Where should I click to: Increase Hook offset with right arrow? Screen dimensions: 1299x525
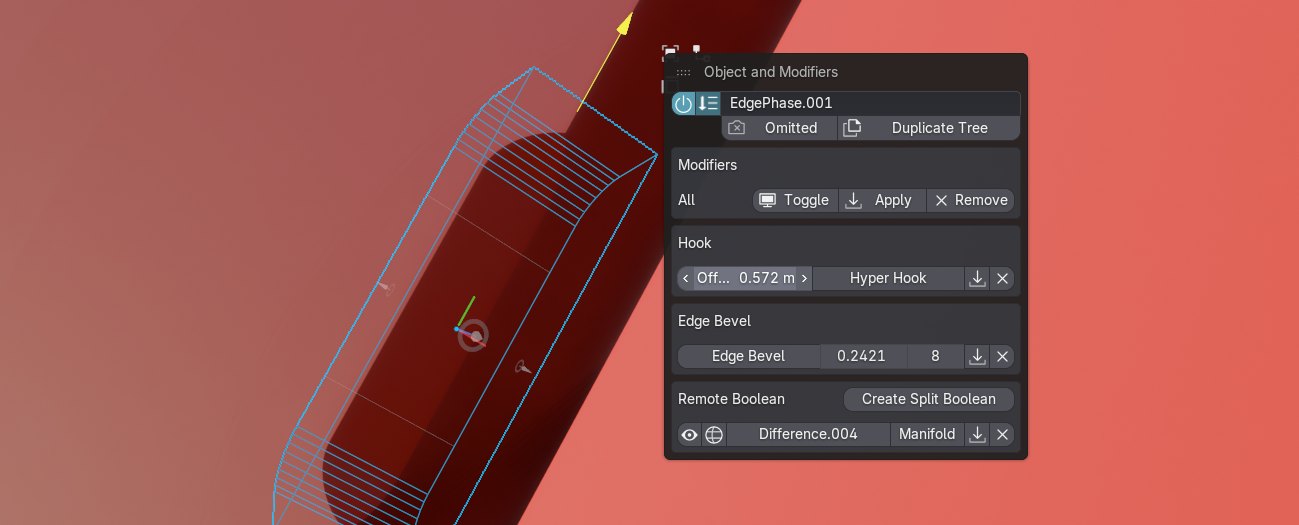pos(804,278)
